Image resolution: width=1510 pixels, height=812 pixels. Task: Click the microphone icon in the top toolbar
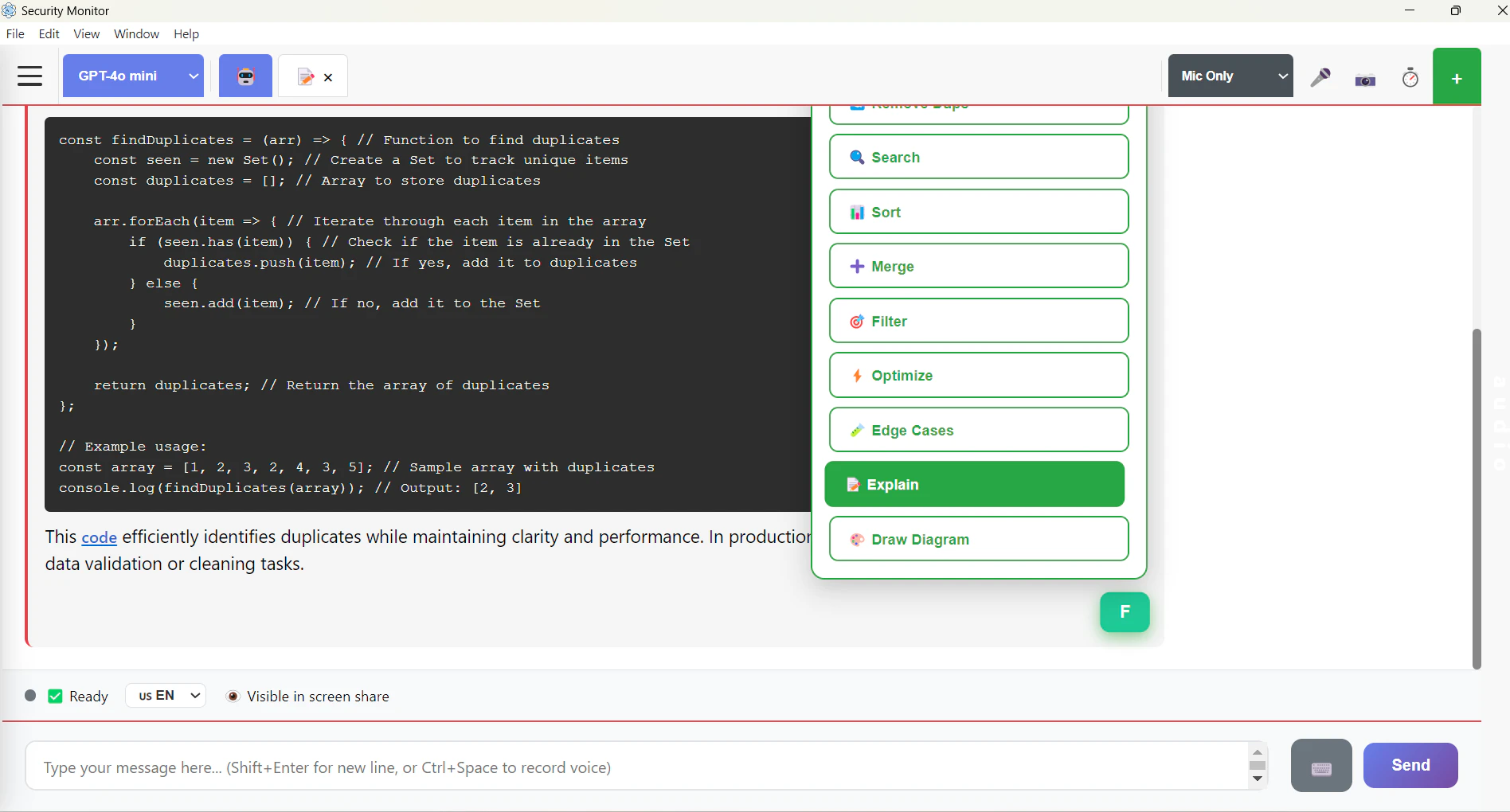click(1320, 77)
